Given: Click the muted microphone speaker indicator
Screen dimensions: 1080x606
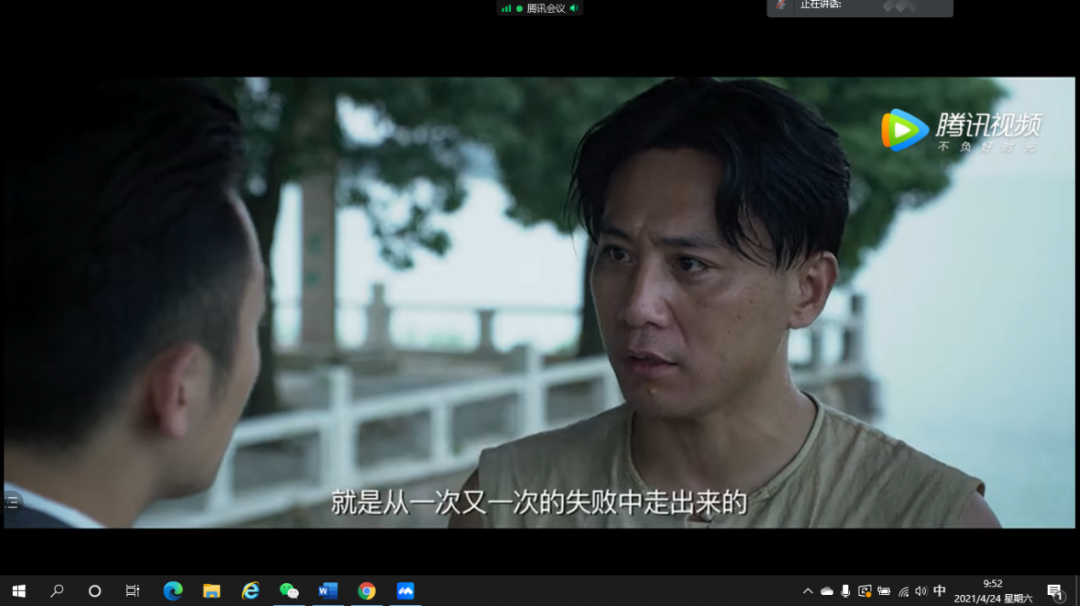Looking at the screenshot, I should coord(781,6).
